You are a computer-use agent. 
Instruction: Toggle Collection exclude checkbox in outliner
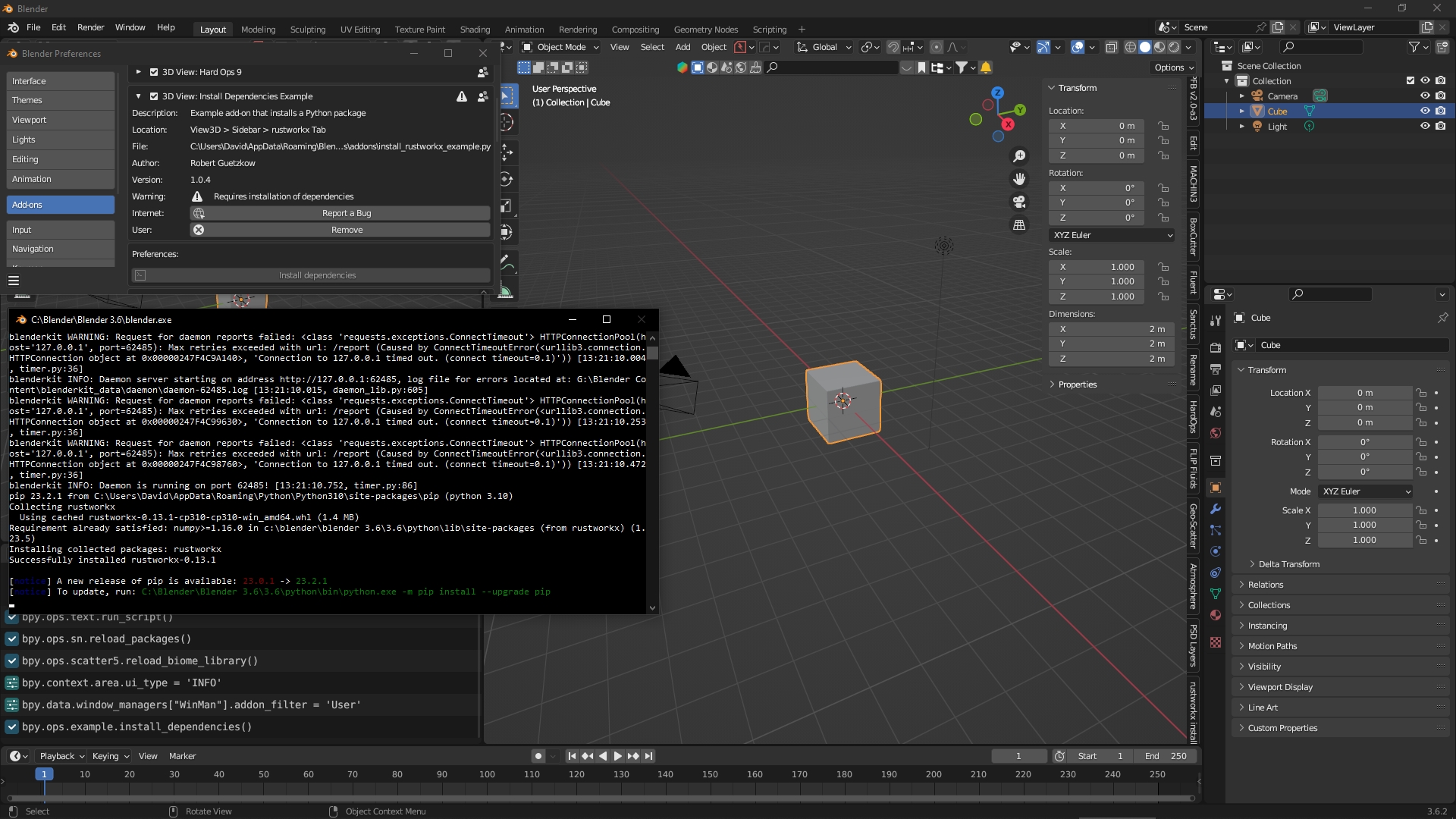pos(1410,80)
